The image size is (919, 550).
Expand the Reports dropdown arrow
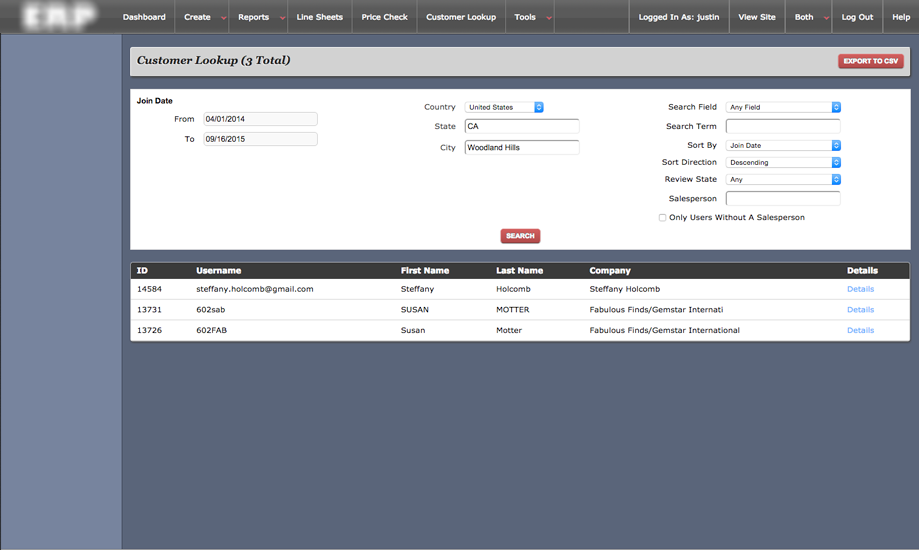(x=282, y=18)
